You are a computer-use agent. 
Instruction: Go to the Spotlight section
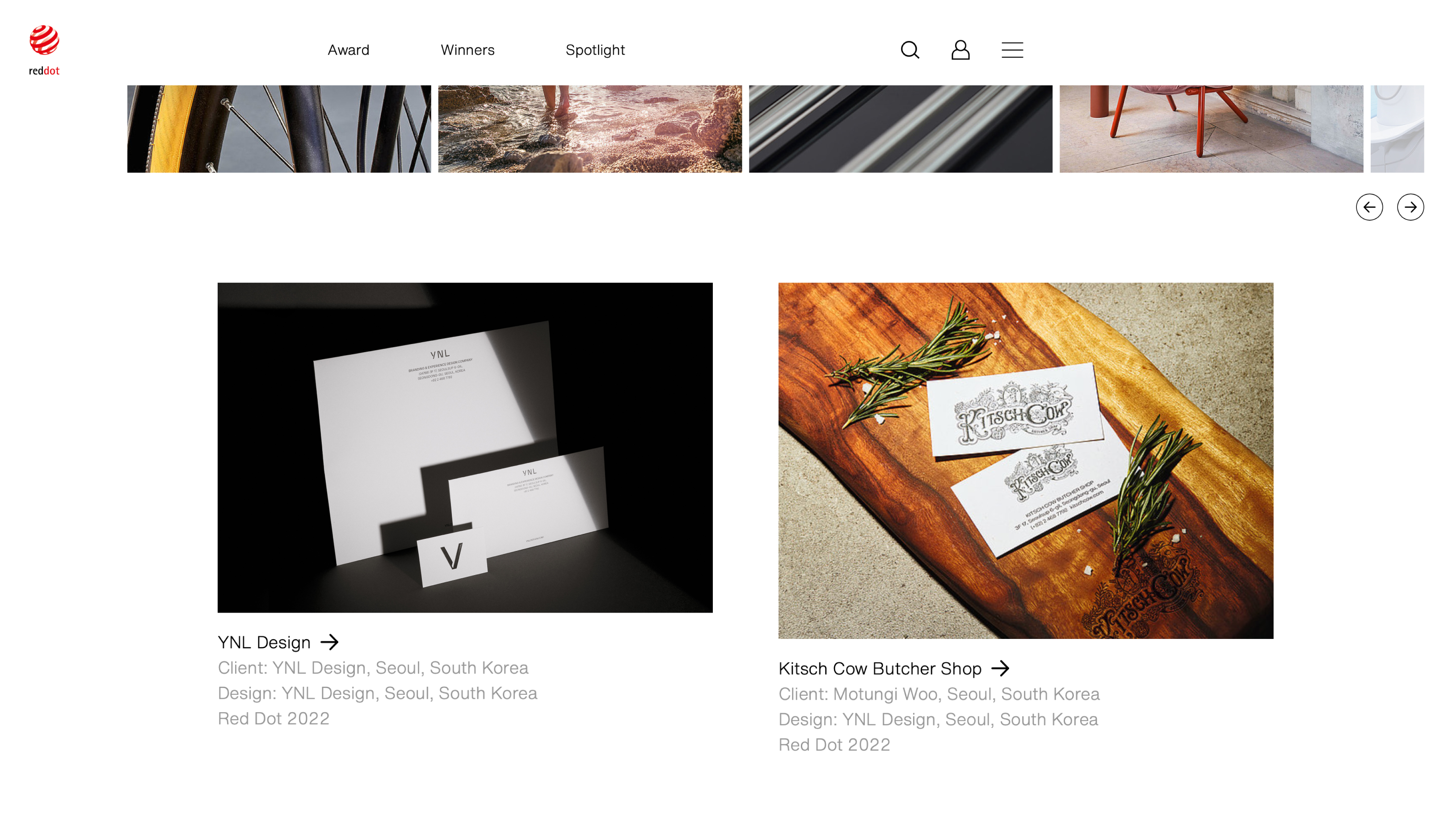[x=595, y=50]
